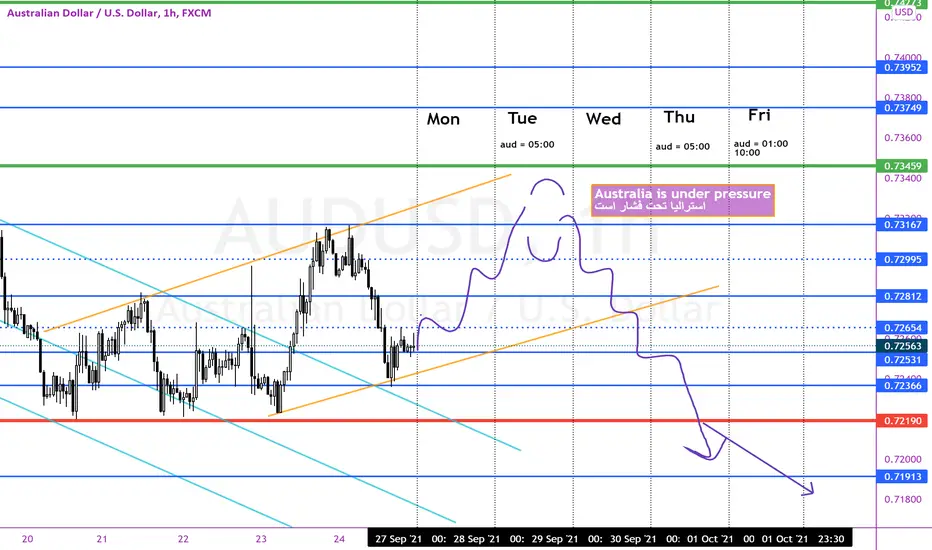Select the green 0.73459 price label
Image resolution: width=932 pixels, height=550 pixels.
tap(902, 166)
